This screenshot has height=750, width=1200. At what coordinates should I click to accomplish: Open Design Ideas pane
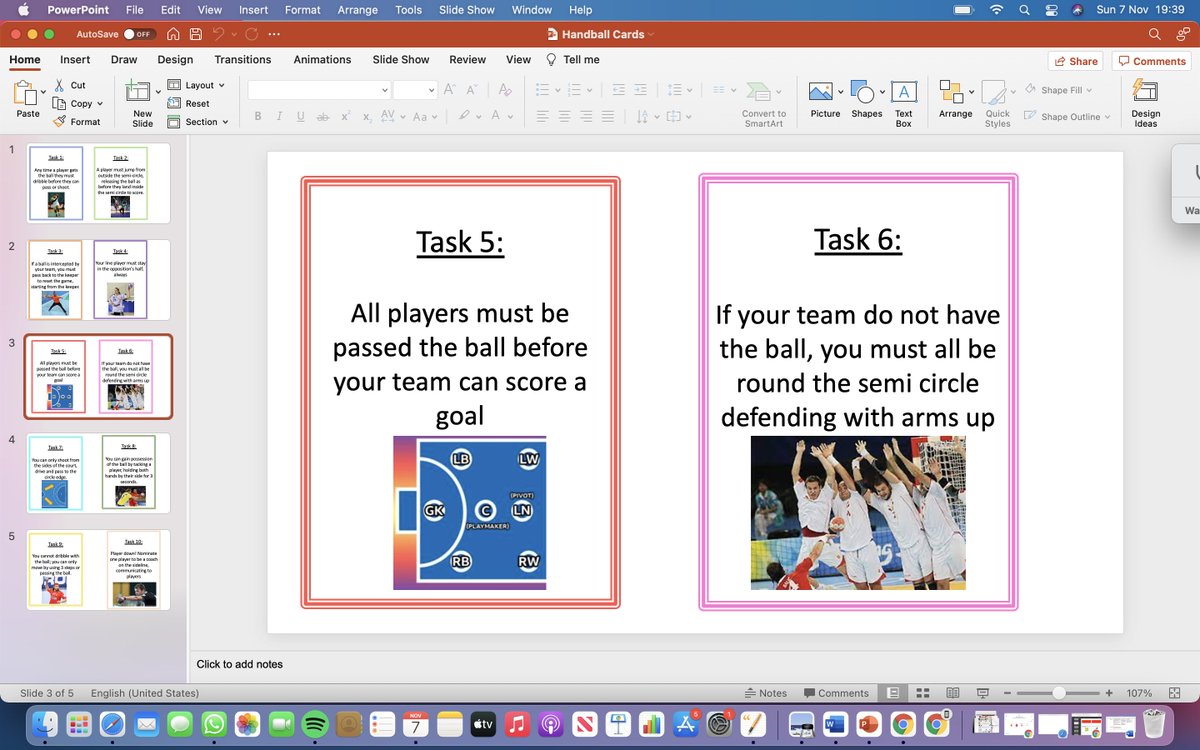1145,104
